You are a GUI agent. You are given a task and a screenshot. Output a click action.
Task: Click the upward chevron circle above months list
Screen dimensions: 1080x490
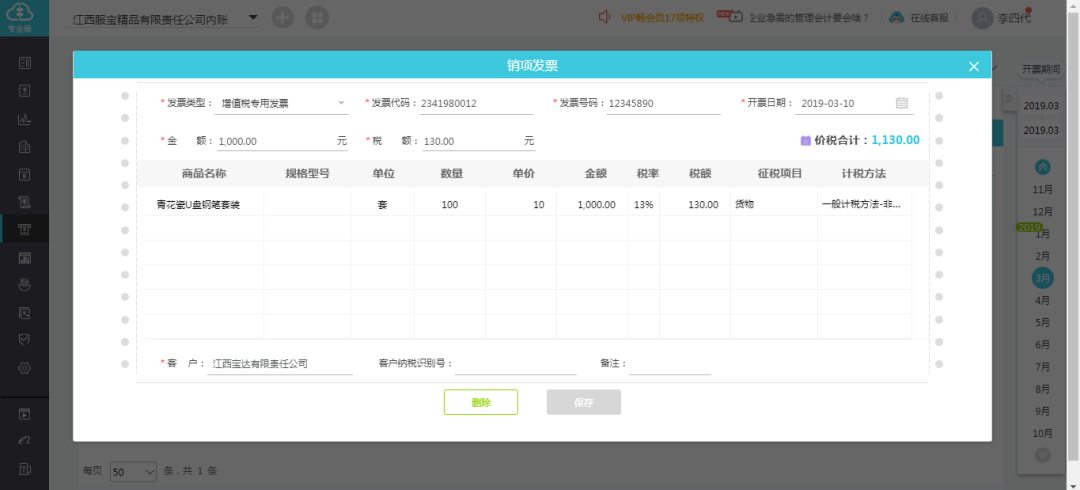[x=1043, y=166]
